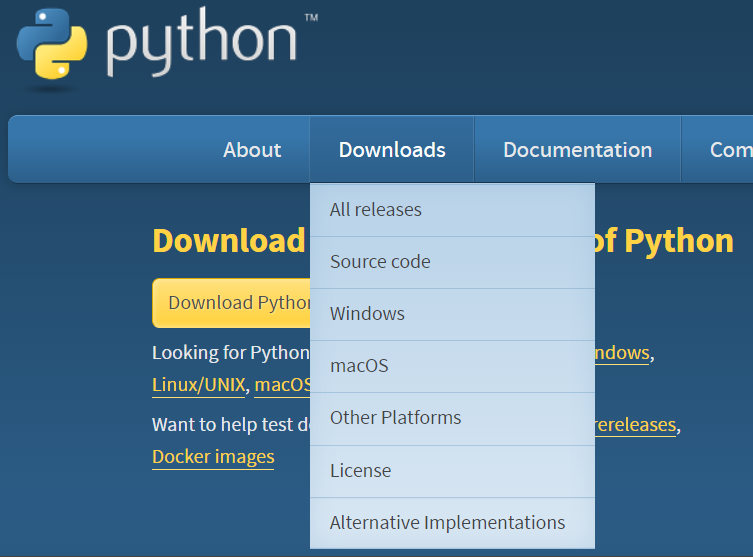Follow the macOS link in paragraph
Viewport: 753px width, 557px height.
tap(282, 385)
